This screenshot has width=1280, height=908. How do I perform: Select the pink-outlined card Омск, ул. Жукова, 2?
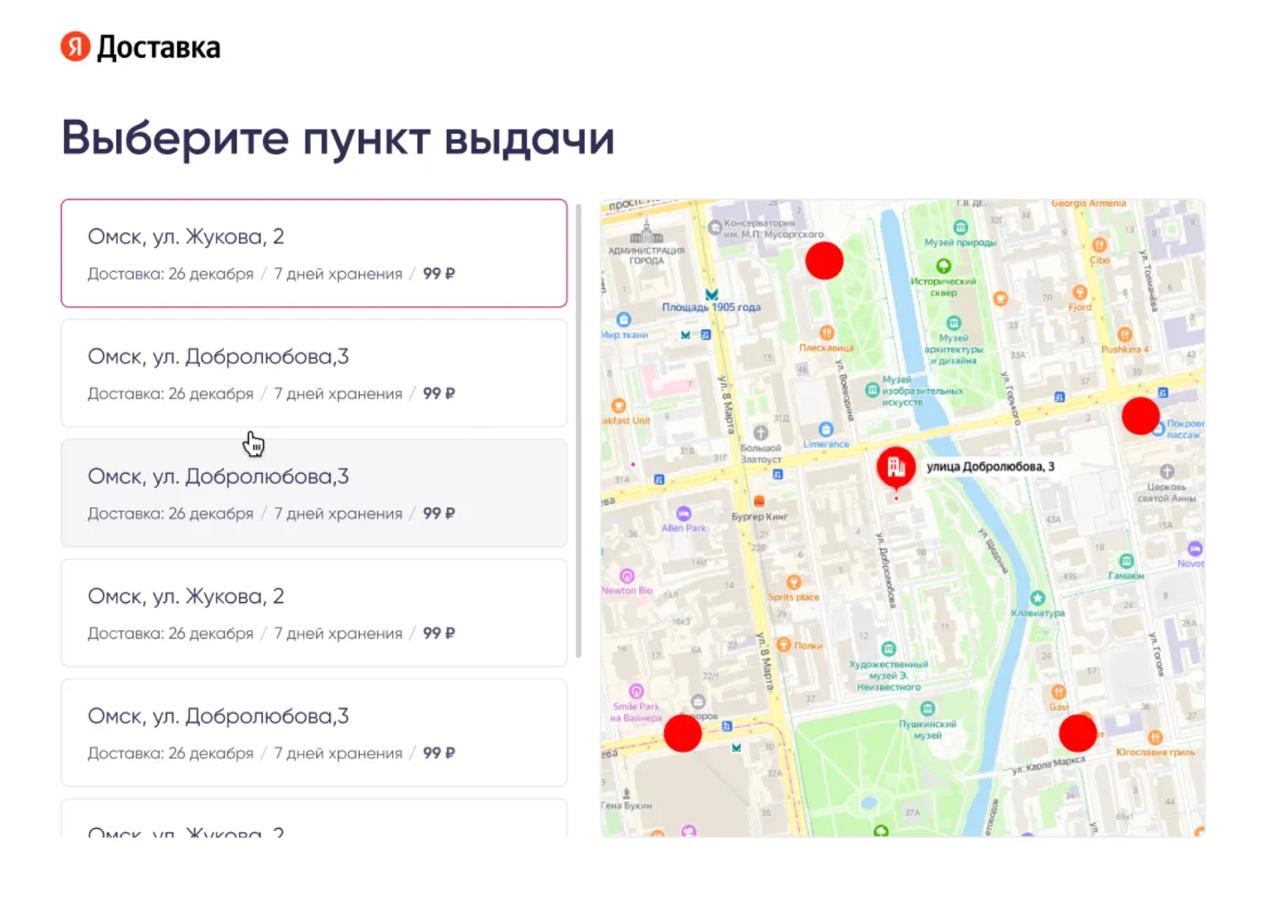coord(314,253)
